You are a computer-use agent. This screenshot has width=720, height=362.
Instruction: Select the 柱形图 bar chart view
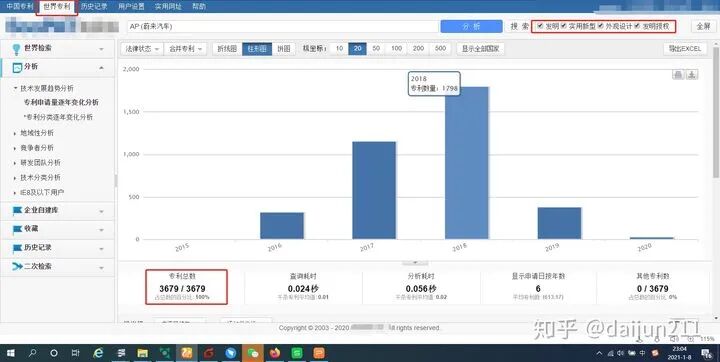(x=257, y=49)
